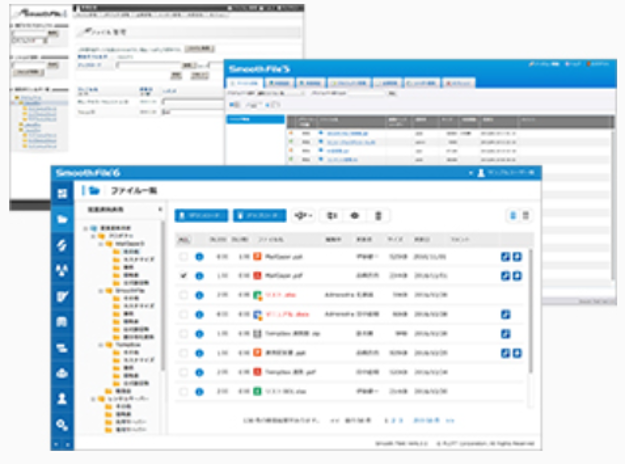Open first file link in SmoothFile5 list
This screenshot has height=464, width=625.
click(x=347, y=134)
